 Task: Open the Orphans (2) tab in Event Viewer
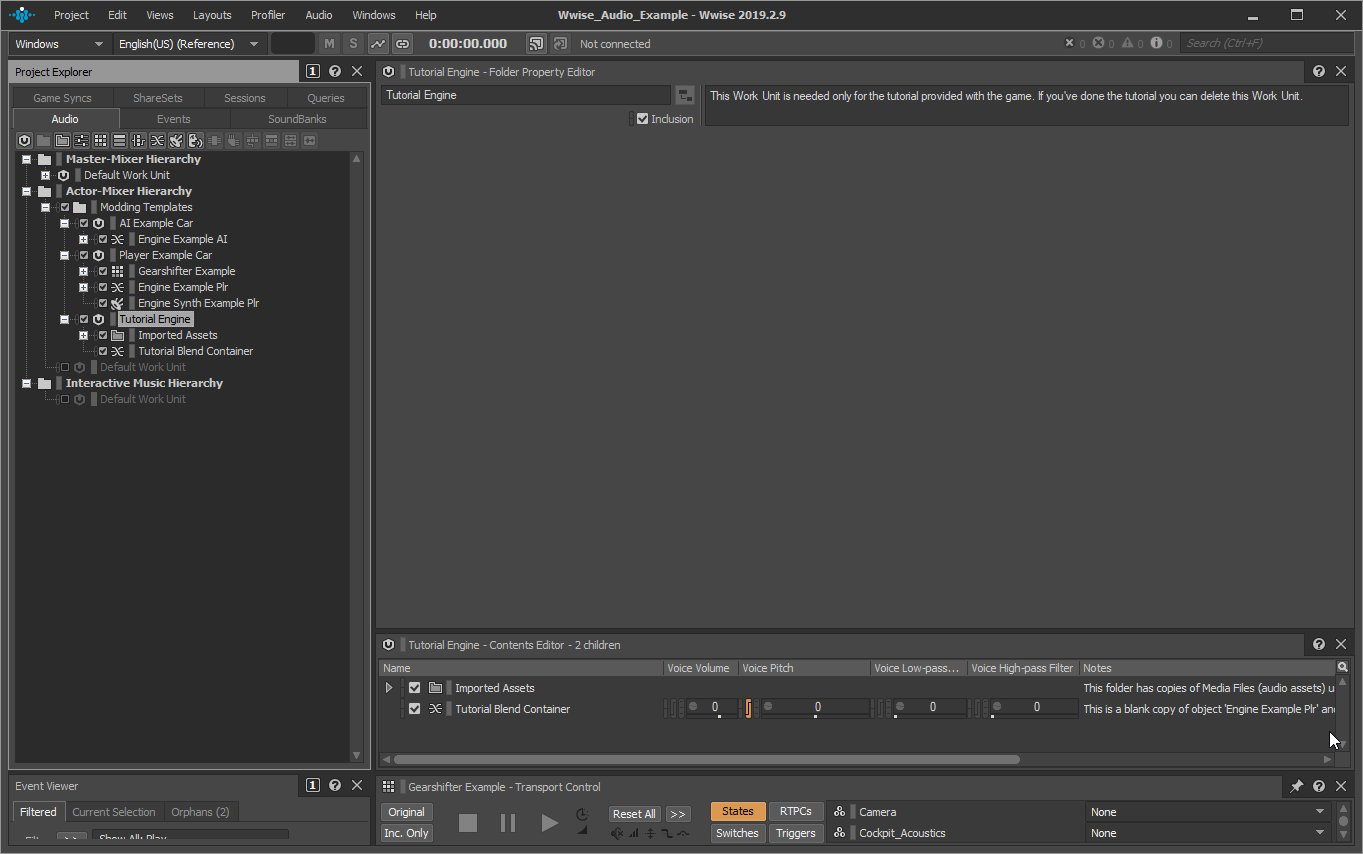200,811
